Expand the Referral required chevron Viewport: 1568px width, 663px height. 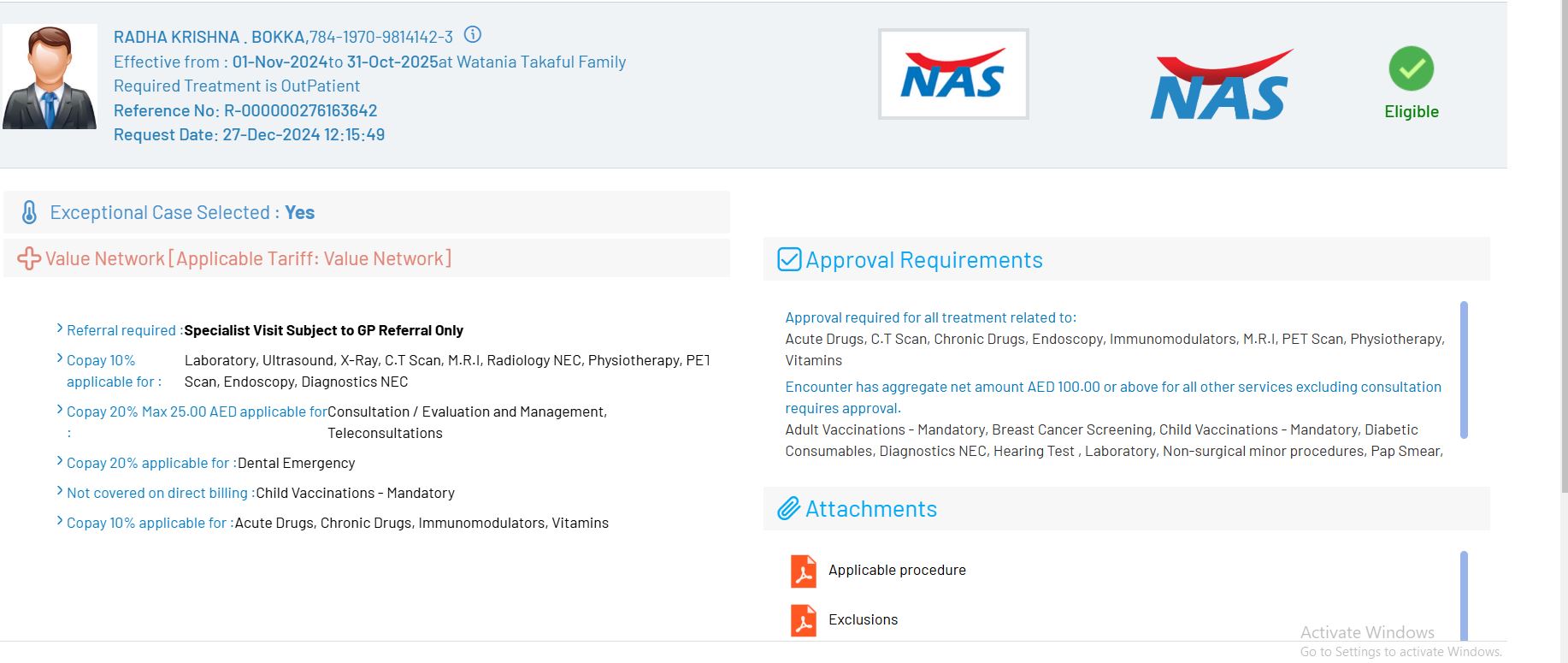click(x=60, y=329)
